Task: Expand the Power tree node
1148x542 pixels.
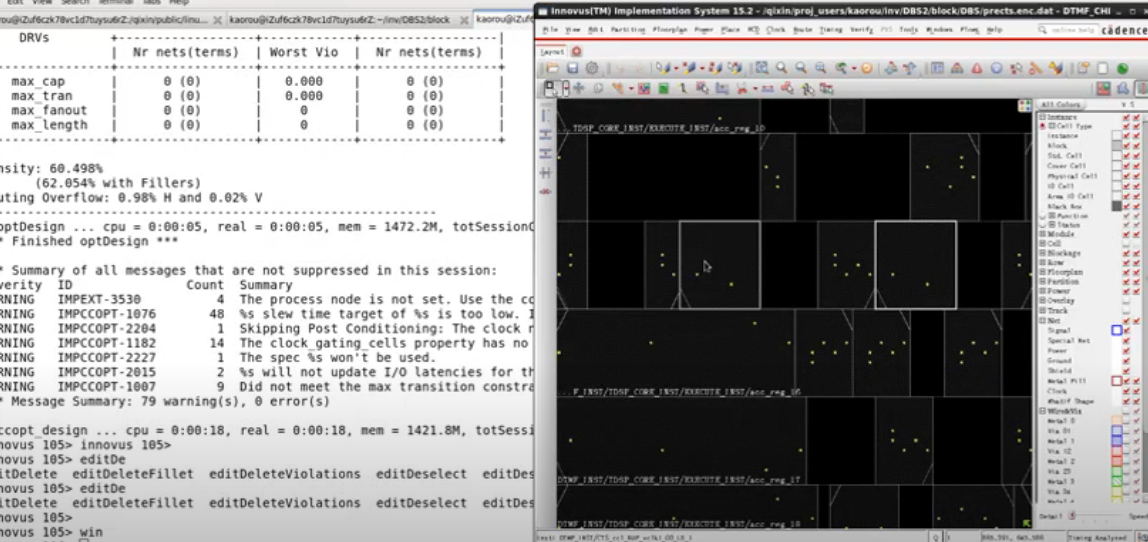Action: point(1043,291)
